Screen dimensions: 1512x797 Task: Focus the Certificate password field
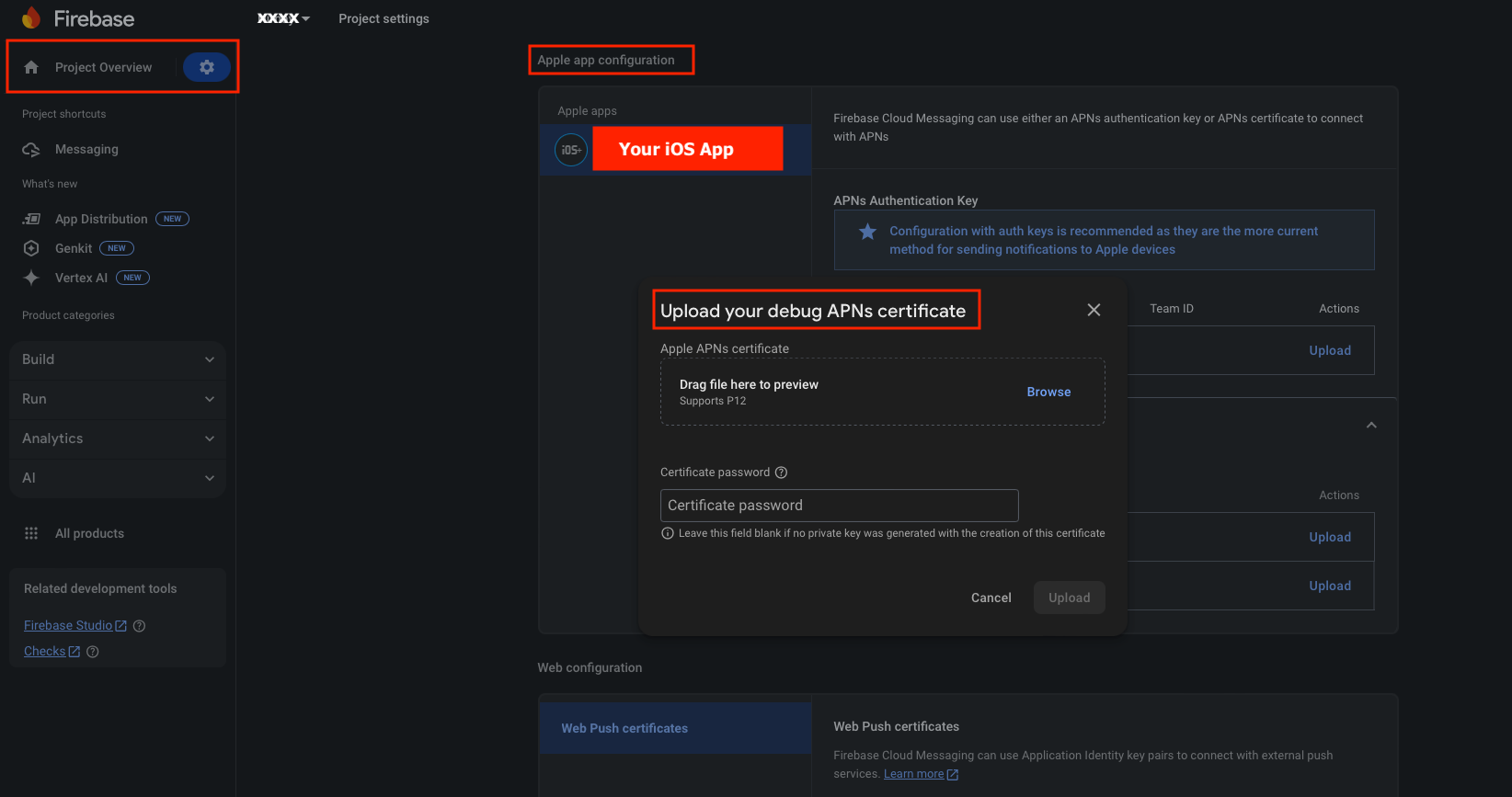coord(839,506)
